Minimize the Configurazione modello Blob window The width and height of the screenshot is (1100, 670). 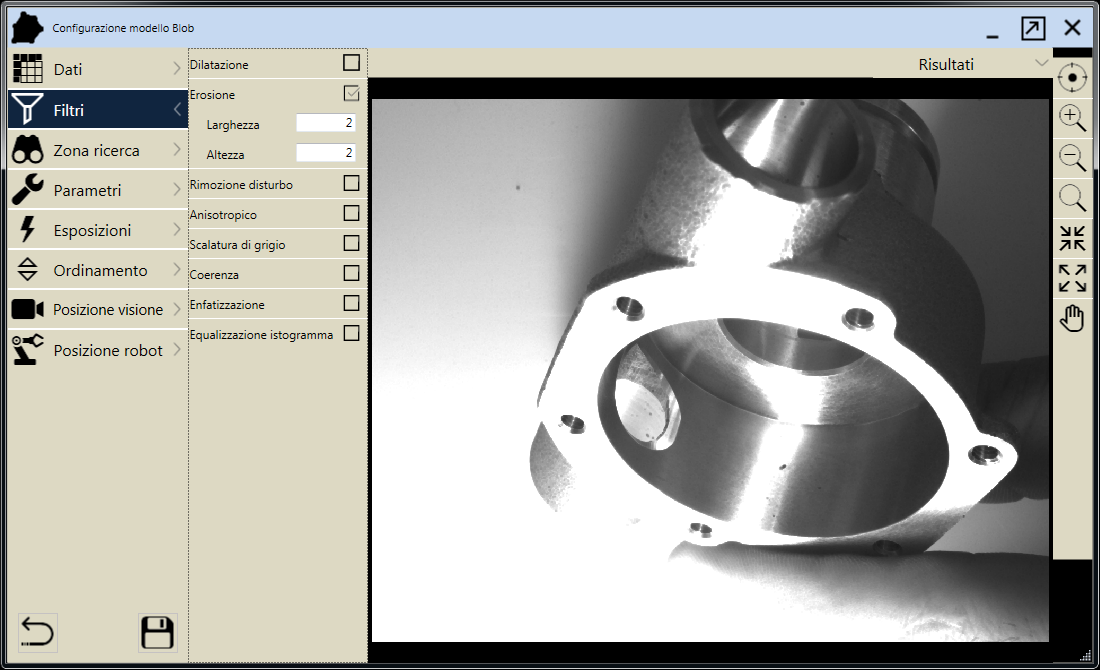point(992,34)
